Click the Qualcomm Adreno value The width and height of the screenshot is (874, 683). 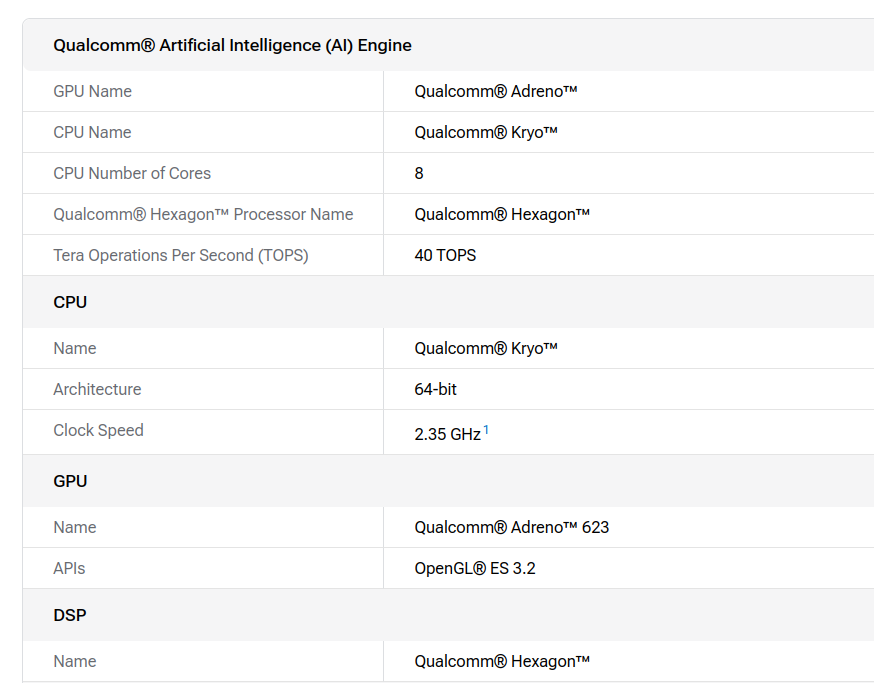[496, 91]
